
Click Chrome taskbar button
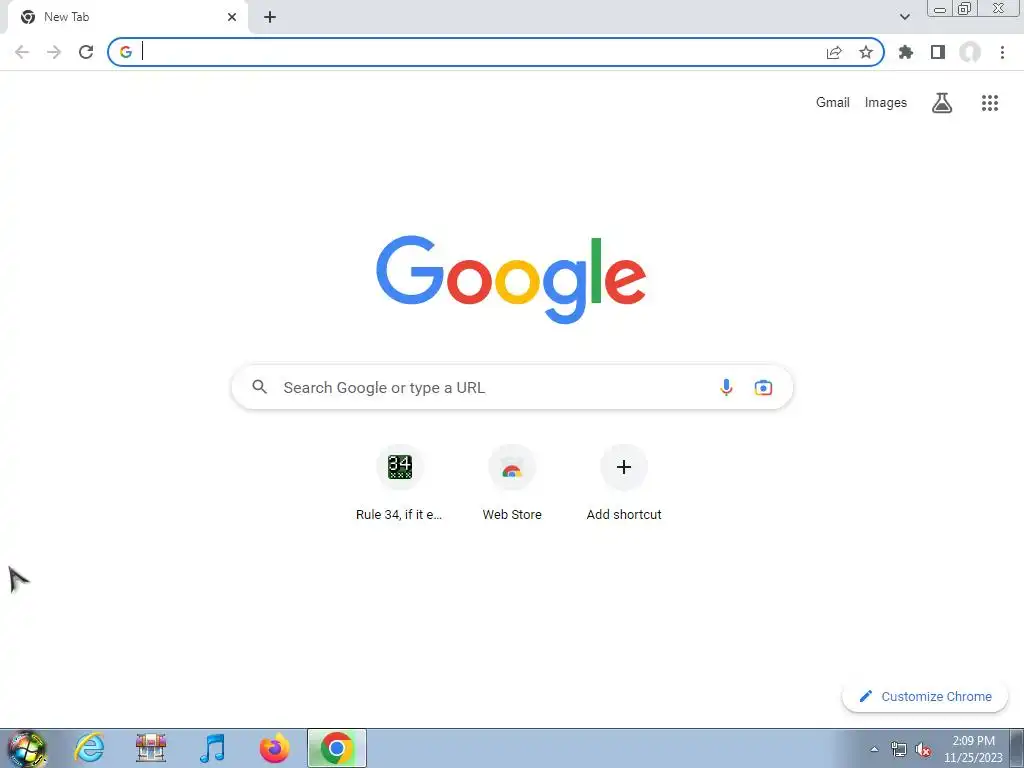pos(337,748)
